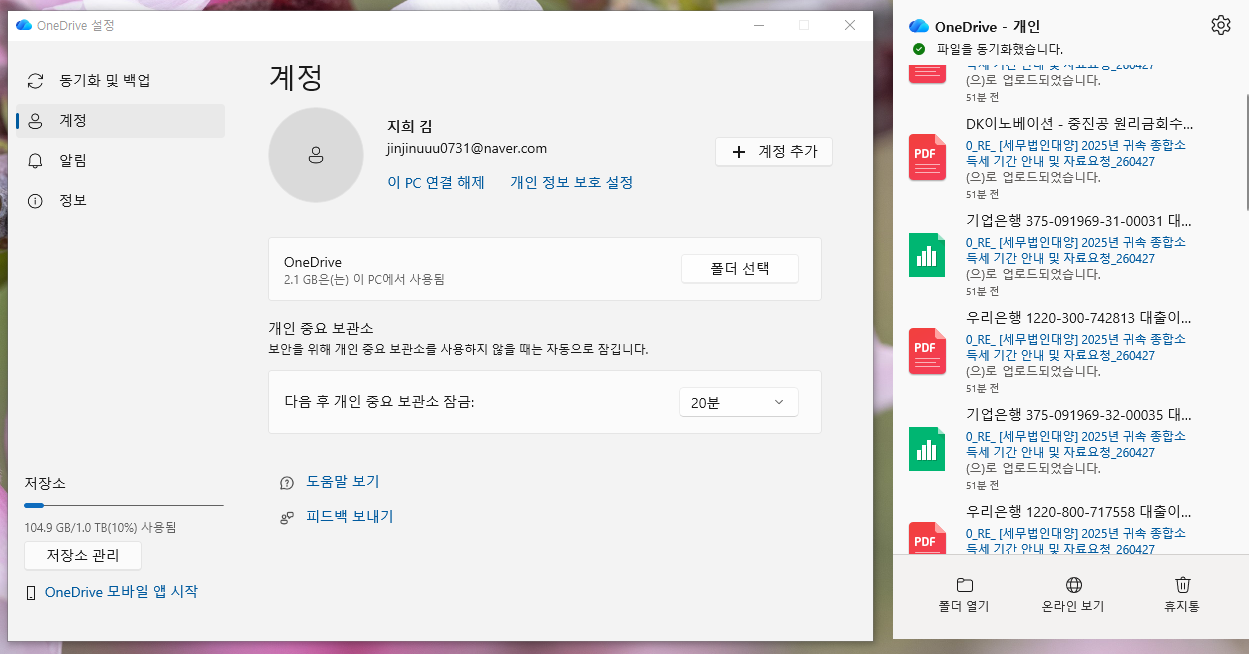Click OneDrive cloud icon in settings title bar
The height and width of the screenshot is (654, 1249).
pos(24,25)
